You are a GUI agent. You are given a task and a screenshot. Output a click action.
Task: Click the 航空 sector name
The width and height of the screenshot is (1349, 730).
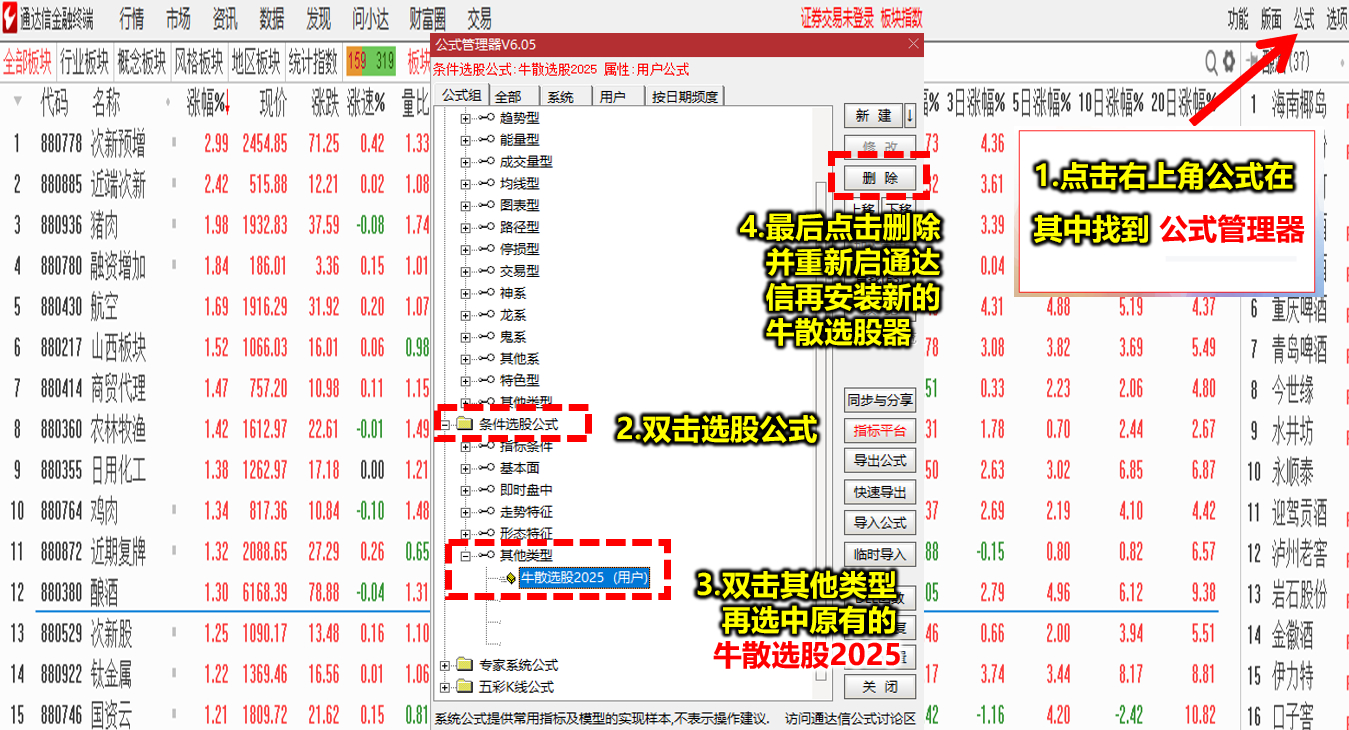(x=105, y=307)
